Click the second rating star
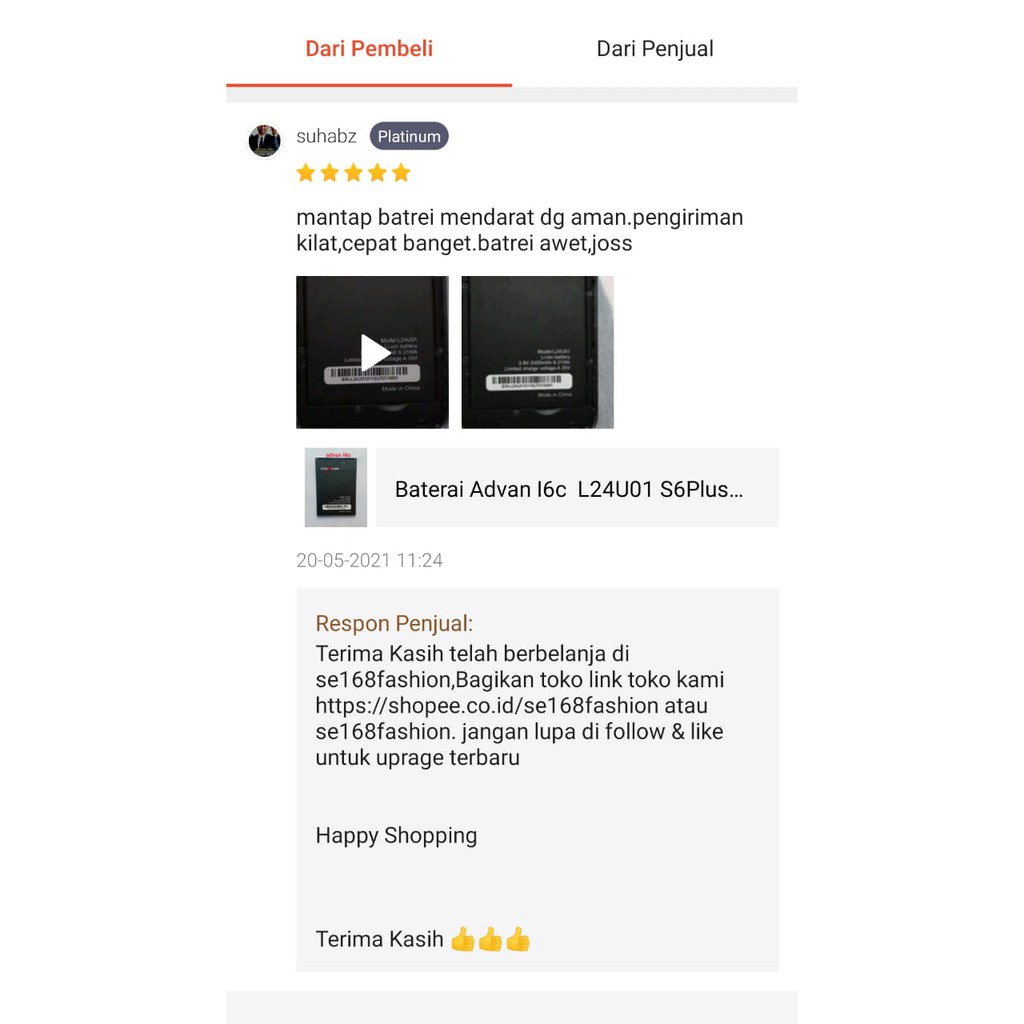Image resolution: width=1024 pixels, height=1024 pixels. tap(330, 173)
